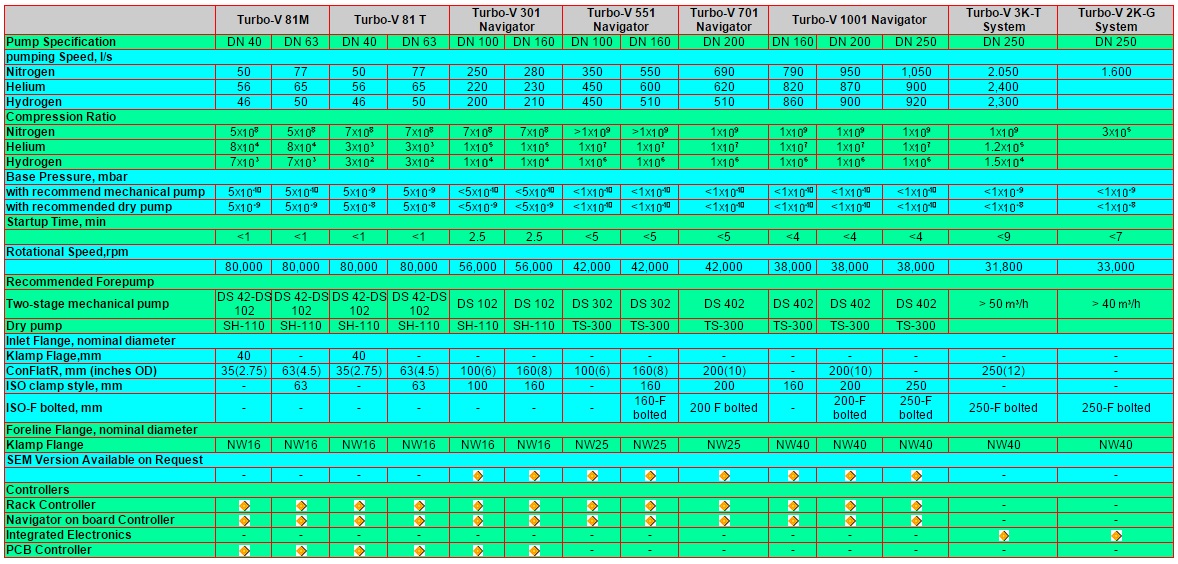This screenshot has width=1178, height=564.
Task: Click the Navigator on board Controller diamond for 551 DN 100
Action: click(x=592, y=520)
